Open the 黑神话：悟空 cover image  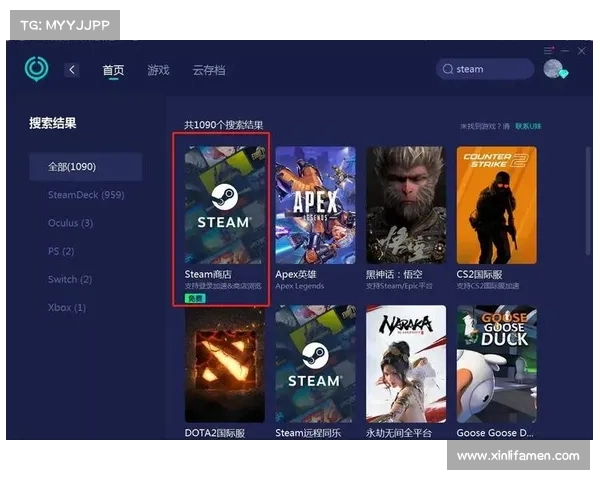pyautogui.click(x=406, y=205)
